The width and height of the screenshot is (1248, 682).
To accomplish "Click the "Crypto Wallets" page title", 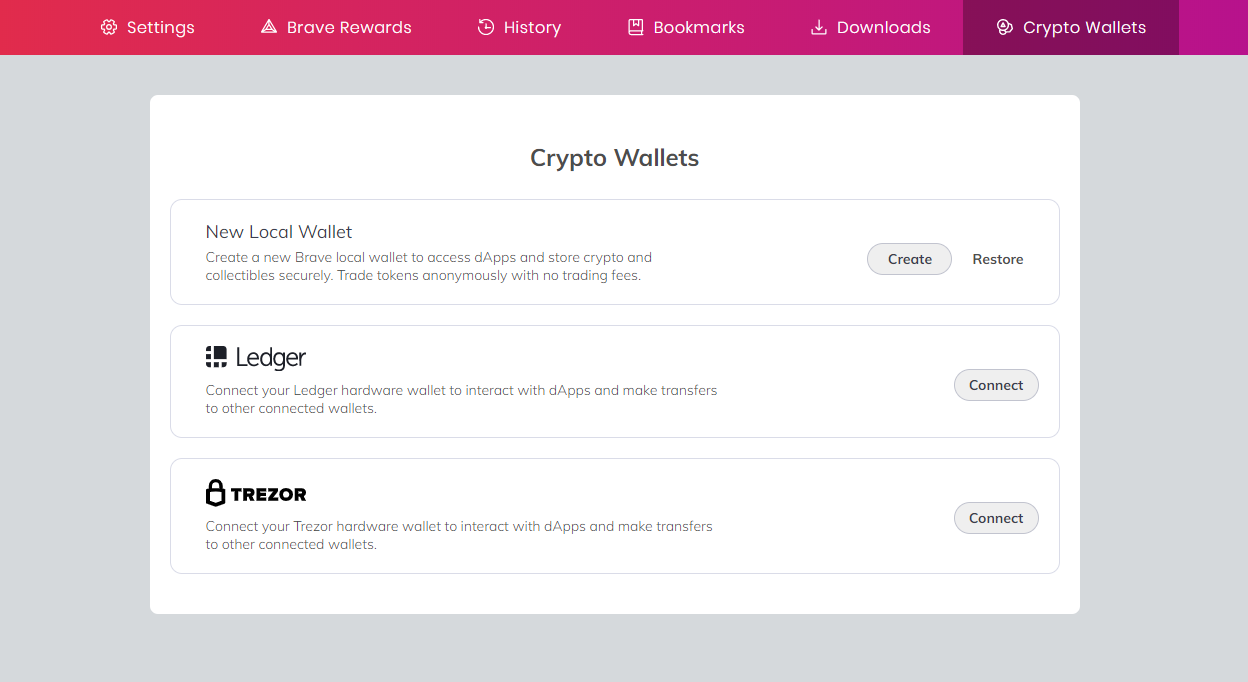I will pos(614,158).
